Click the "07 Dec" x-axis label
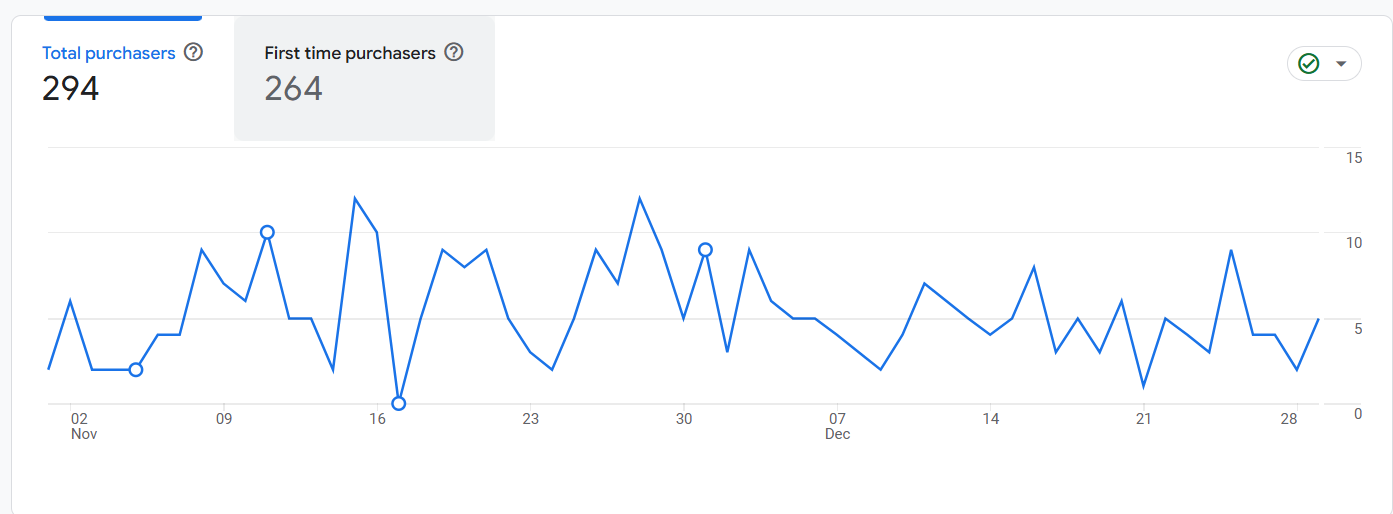 (837, 426)
